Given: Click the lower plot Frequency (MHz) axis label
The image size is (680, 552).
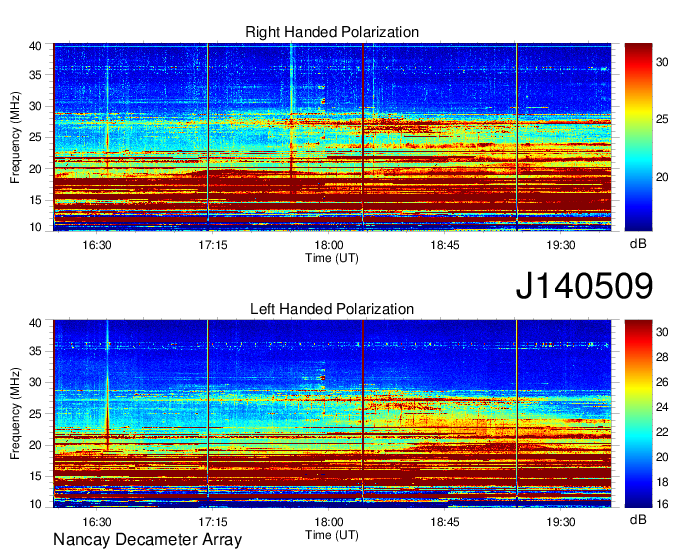Looking at the screenshot, I should 15,414.
